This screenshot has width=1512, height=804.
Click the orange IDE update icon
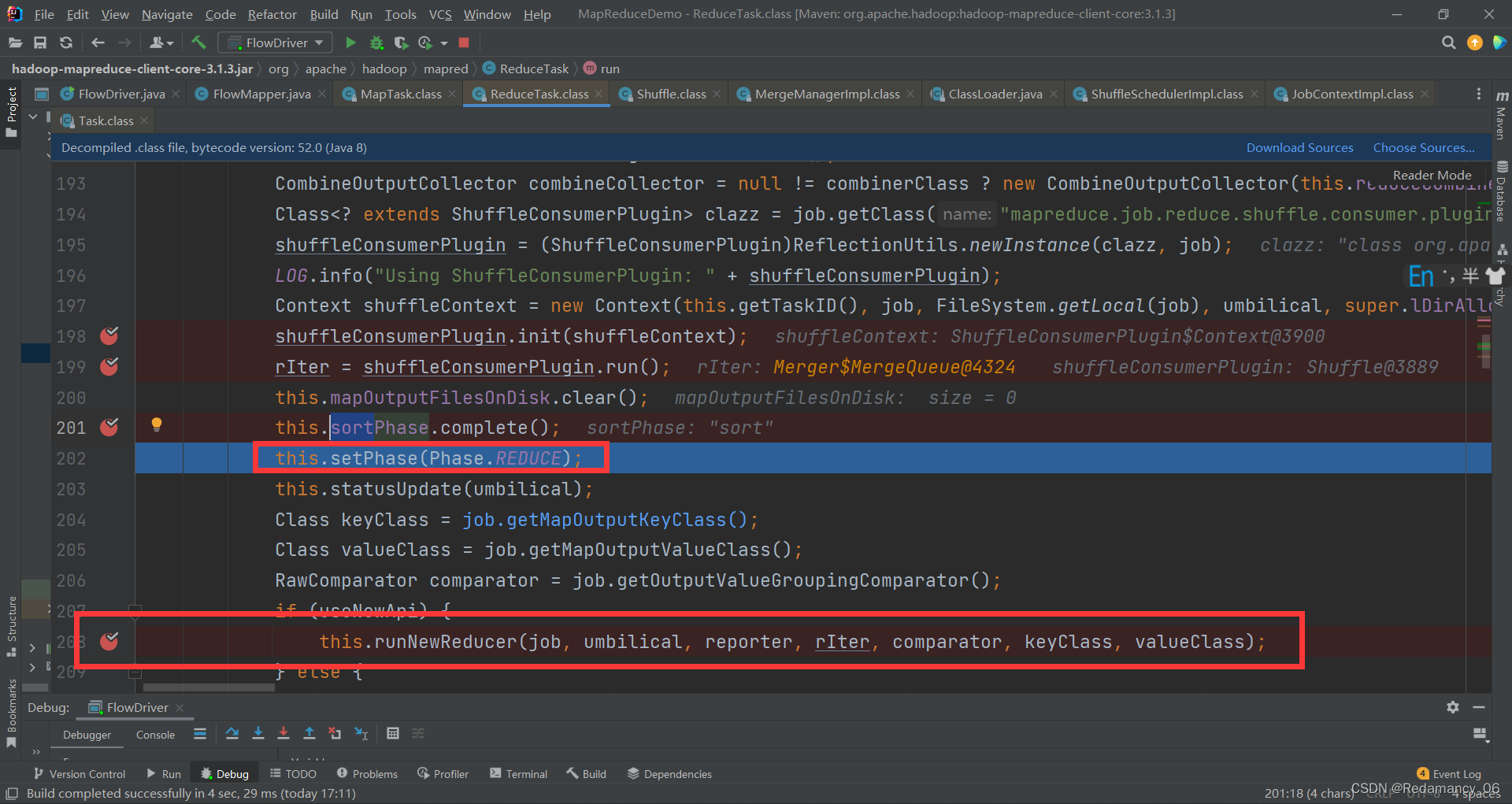point(1474,43)
